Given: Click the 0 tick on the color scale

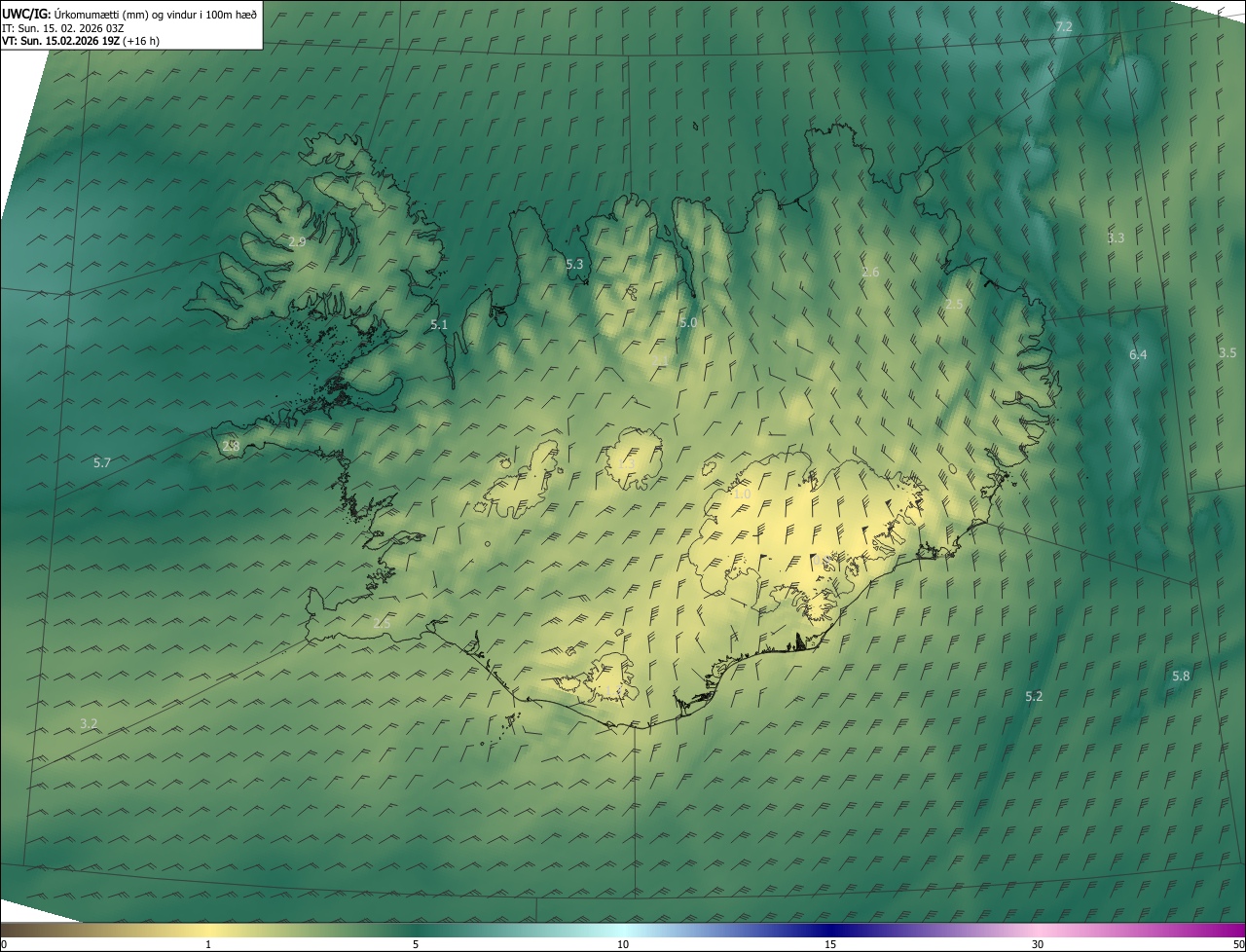Looking at the screenshot, I should click(x=4, y=944).
